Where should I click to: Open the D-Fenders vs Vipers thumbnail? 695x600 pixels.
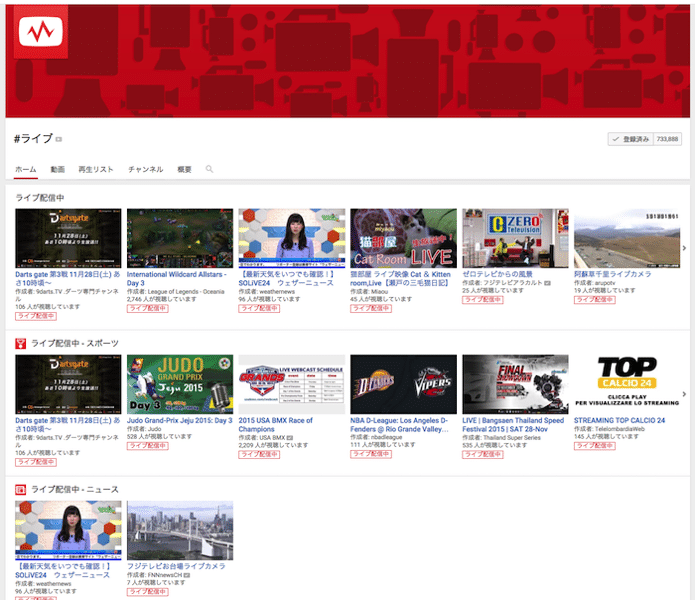coord(403,384)
